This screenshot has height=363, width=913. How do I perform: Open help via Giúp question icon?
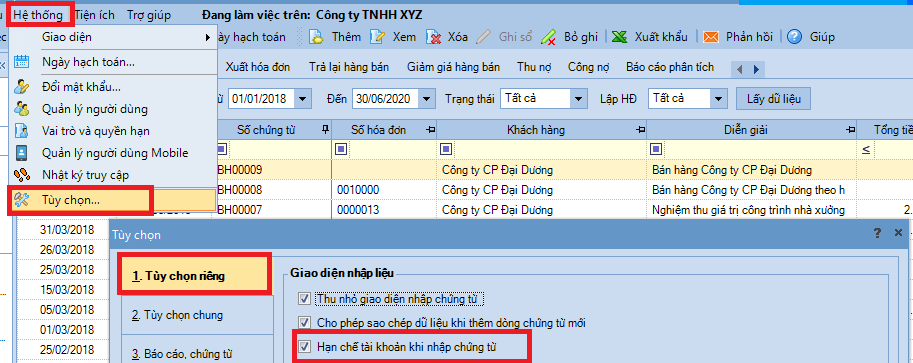click(794, 37)
